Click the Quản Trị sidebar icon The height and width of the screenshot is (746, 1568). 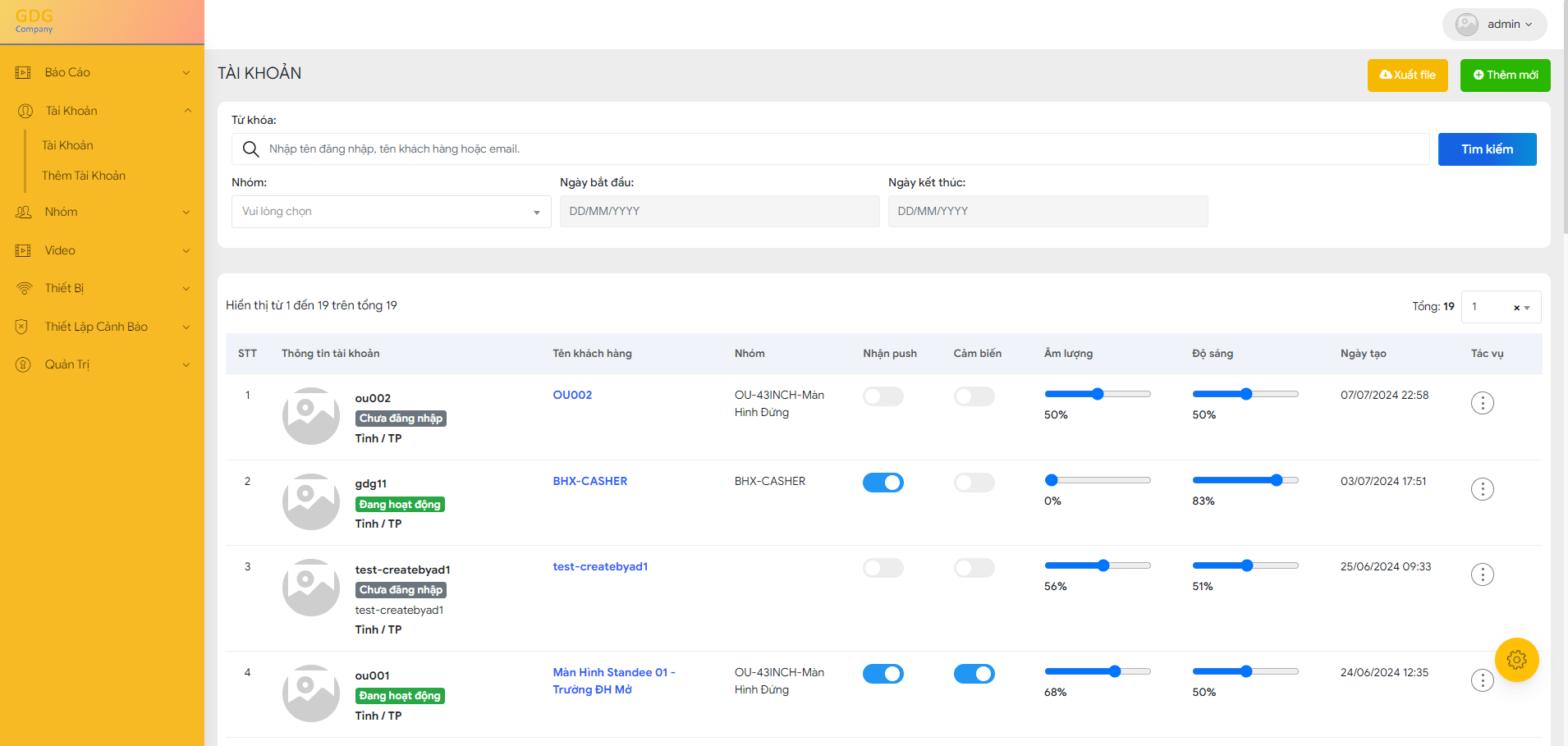24,364
